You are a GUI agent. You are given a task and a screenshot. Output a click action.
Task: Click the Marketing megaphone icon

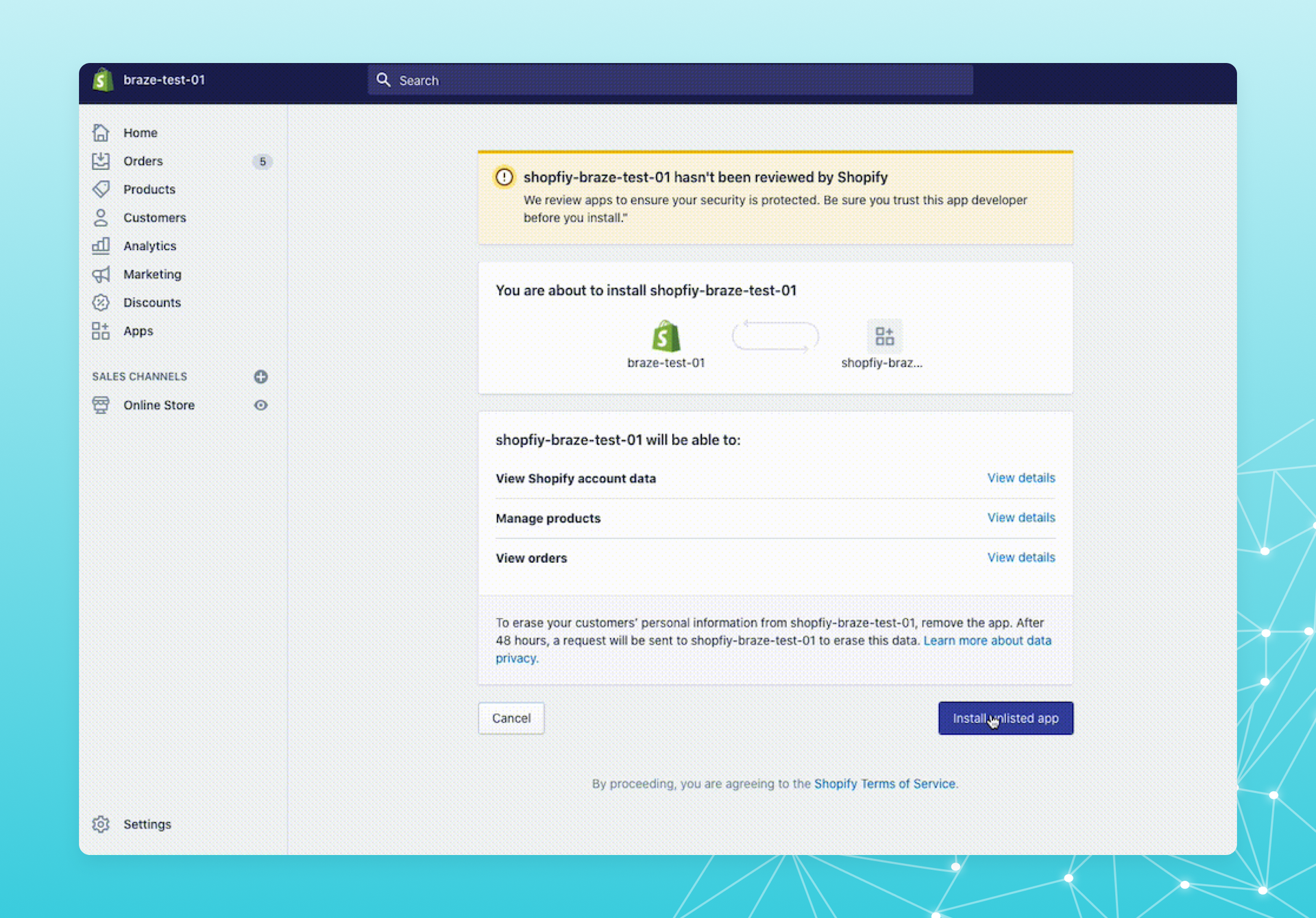tap(101, 274)
